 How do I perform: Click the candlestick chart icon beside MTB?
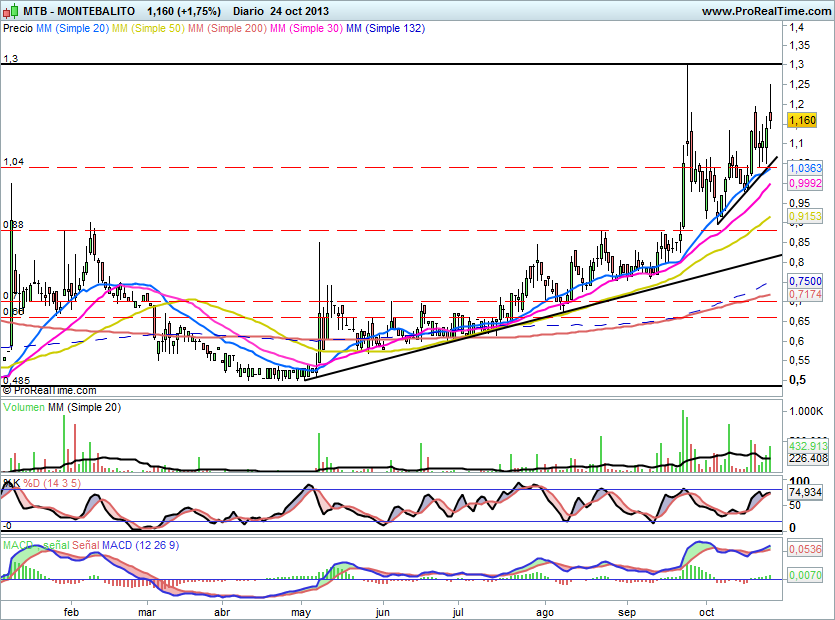[11, 11]
